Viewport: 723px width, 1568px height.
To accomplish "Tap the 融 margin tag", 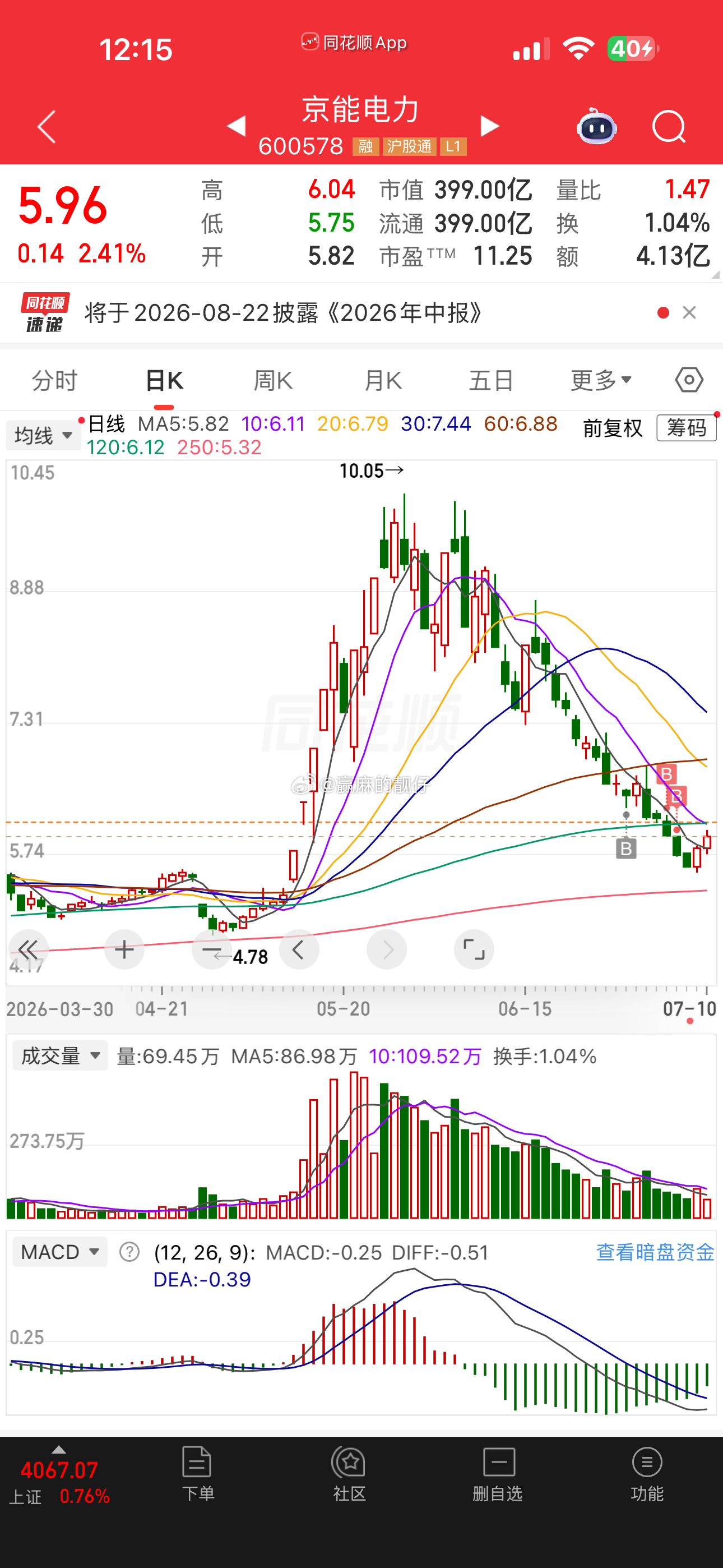I will pyautogui.click(x=366, y=147).
